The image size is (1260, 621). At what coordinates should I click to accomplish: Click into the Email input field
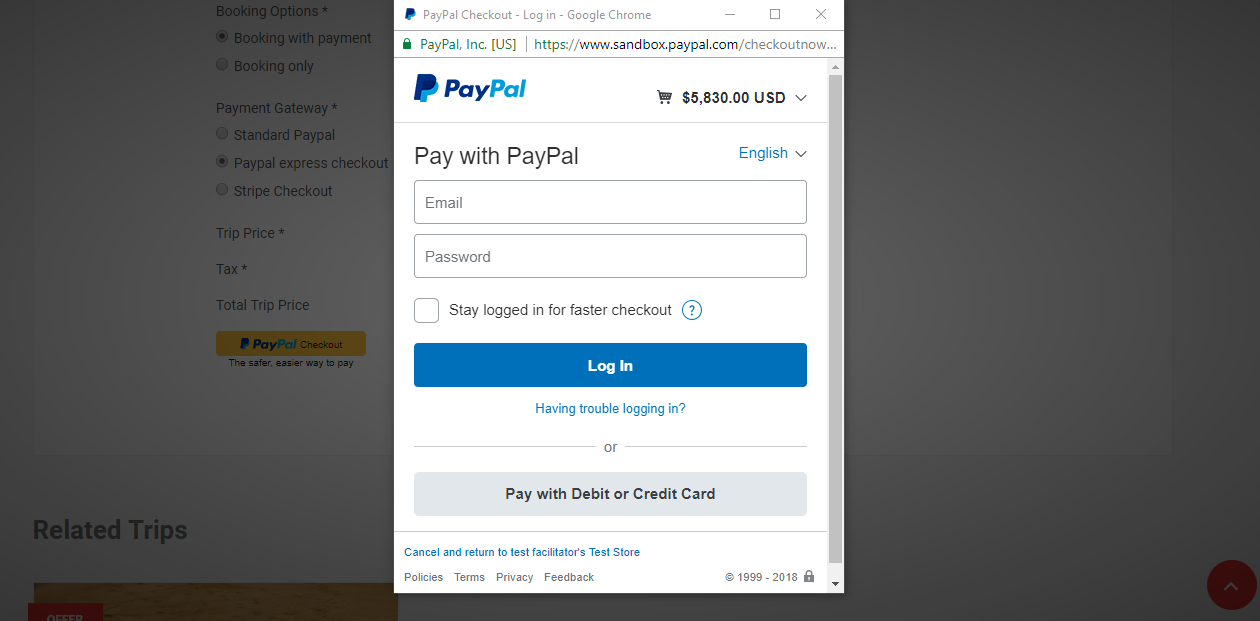click(610, 202)
